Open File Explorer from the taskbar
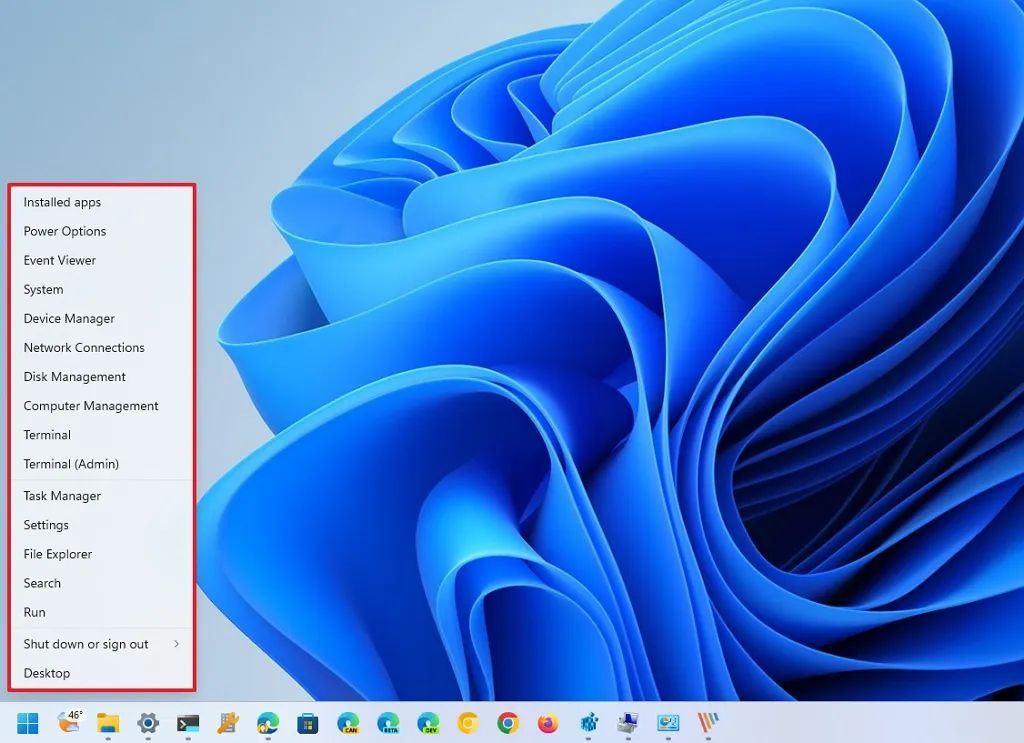 click(x=108, y=723)
